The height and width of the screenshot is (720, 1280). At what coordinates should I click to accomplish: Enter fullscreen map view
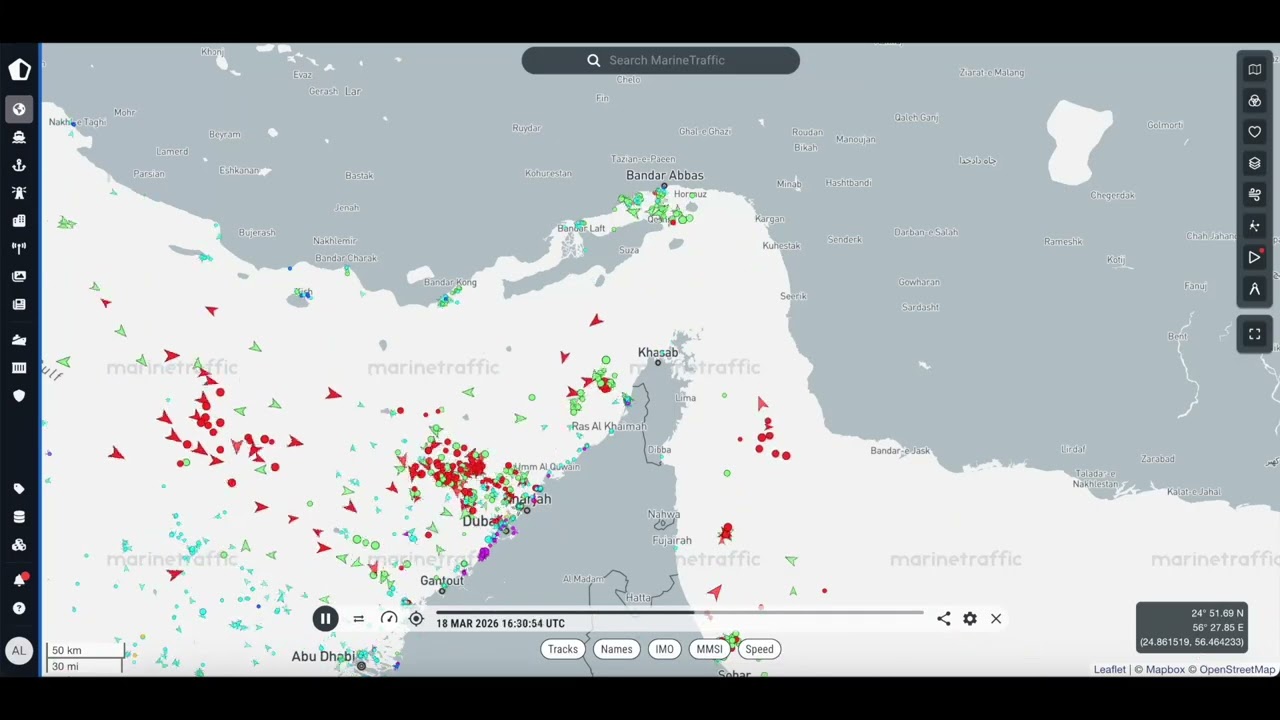[x=1254, y=334]
